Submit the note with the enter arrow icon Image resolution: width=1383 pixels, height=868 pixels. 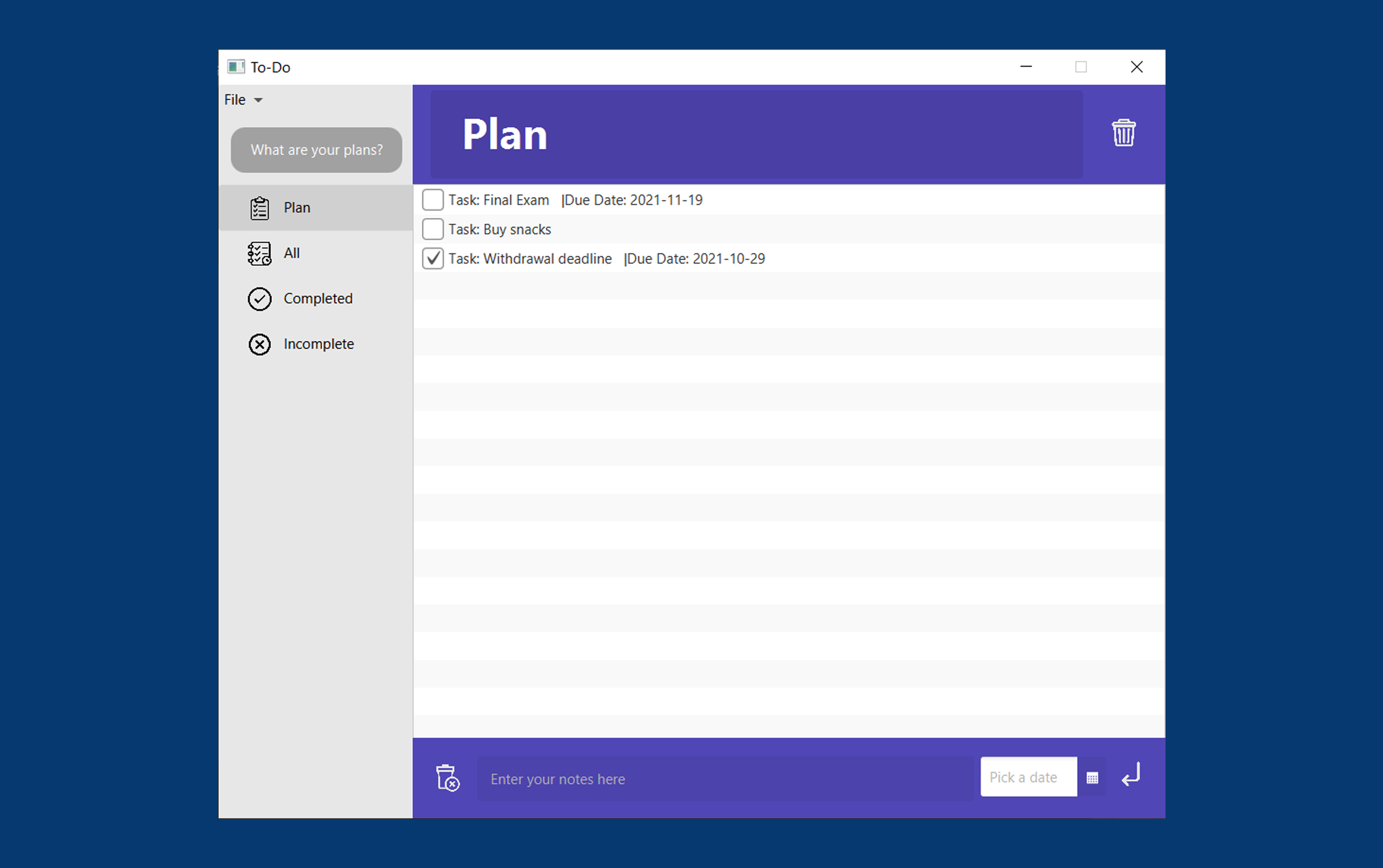point(1131,775)
